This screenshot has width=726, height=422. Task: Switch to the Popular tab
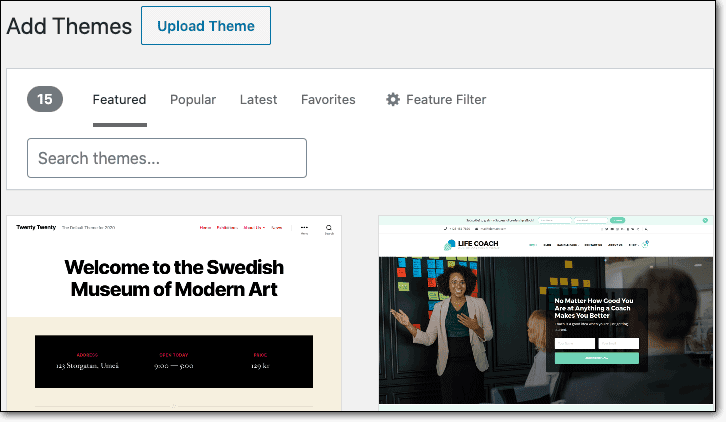point(193,100)
